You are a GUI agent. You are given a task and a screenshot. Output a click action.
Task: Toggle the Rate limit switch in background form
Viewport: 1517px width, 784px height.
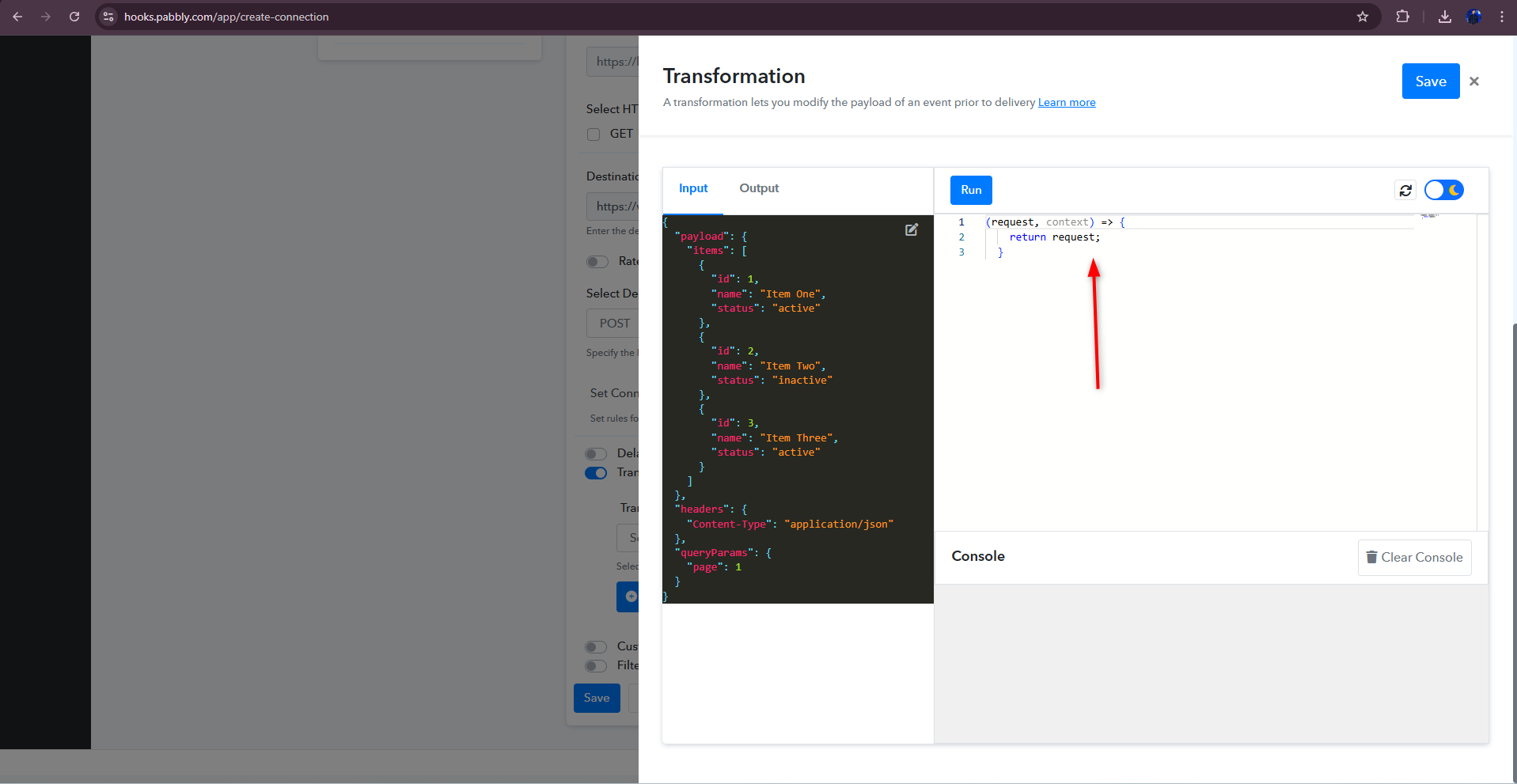pos(597,262)
